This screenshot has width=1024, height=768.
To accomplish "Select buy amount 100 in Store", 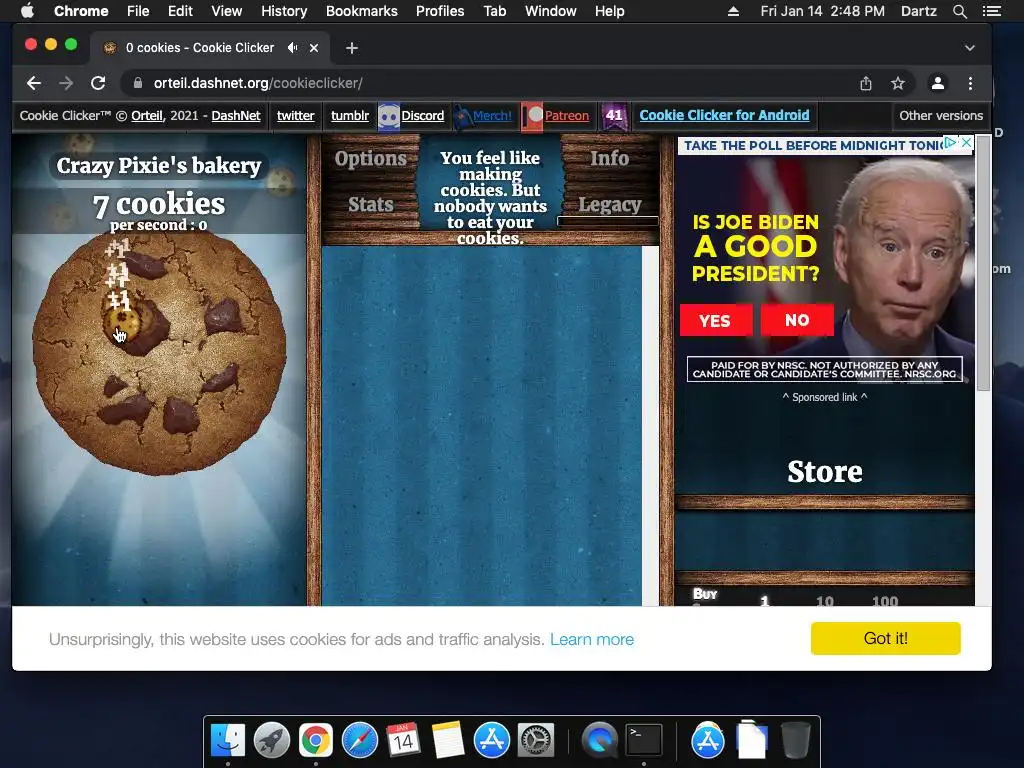I will coord(885,601).
